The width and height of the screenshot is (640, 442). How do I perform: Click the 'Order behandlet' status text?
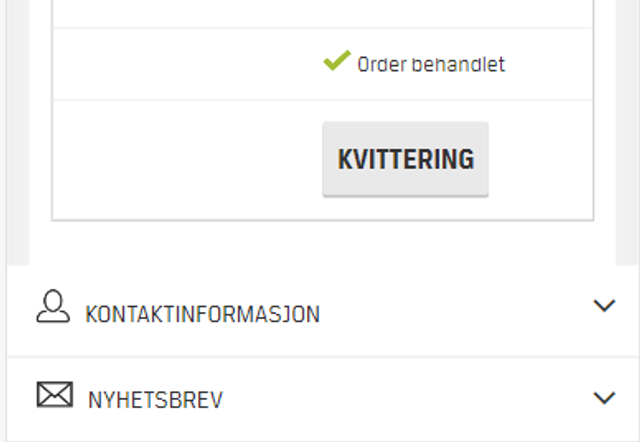tap(431, 65)
